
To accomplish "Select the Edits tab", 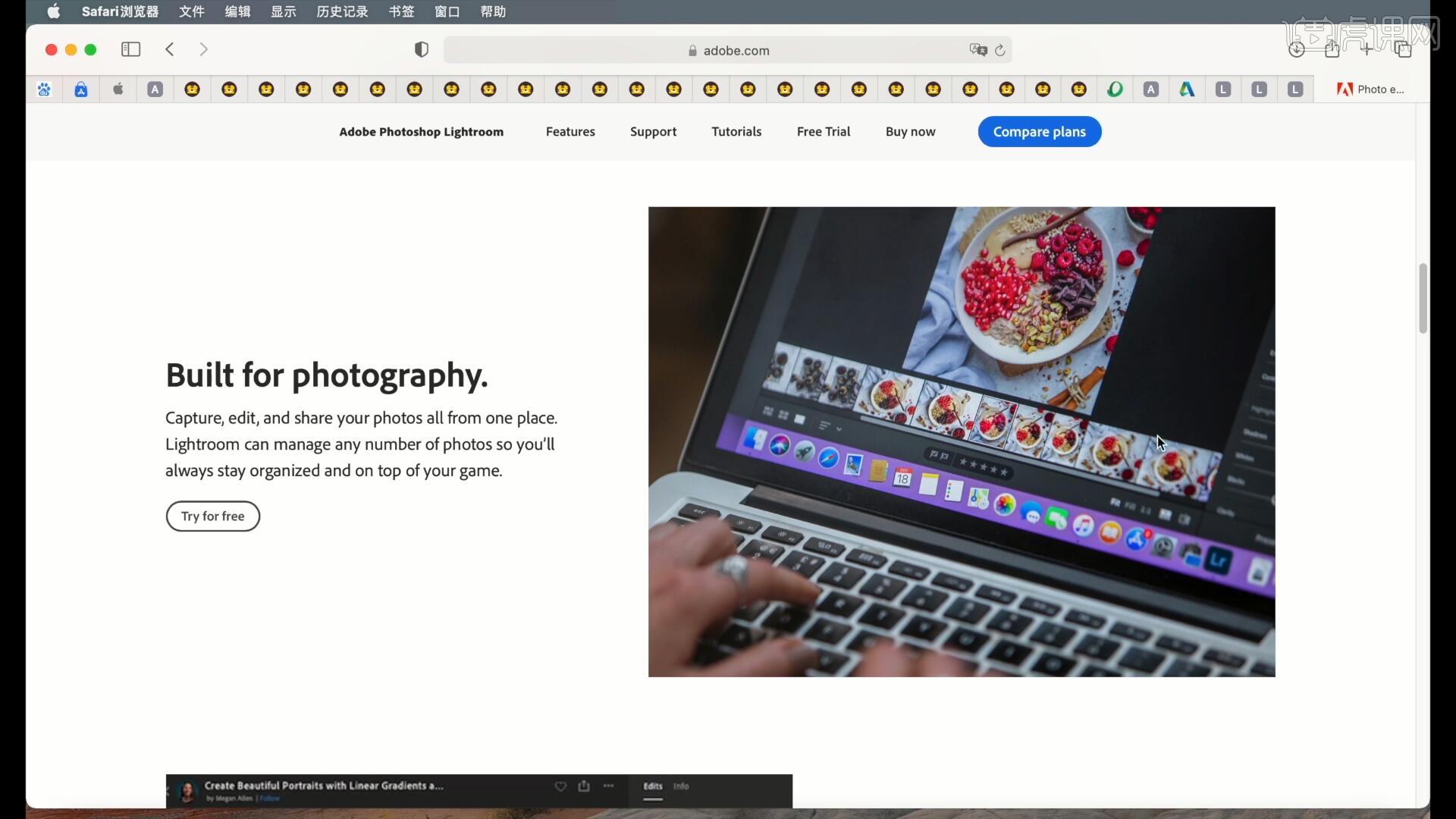I will click(x=652, y=786).
